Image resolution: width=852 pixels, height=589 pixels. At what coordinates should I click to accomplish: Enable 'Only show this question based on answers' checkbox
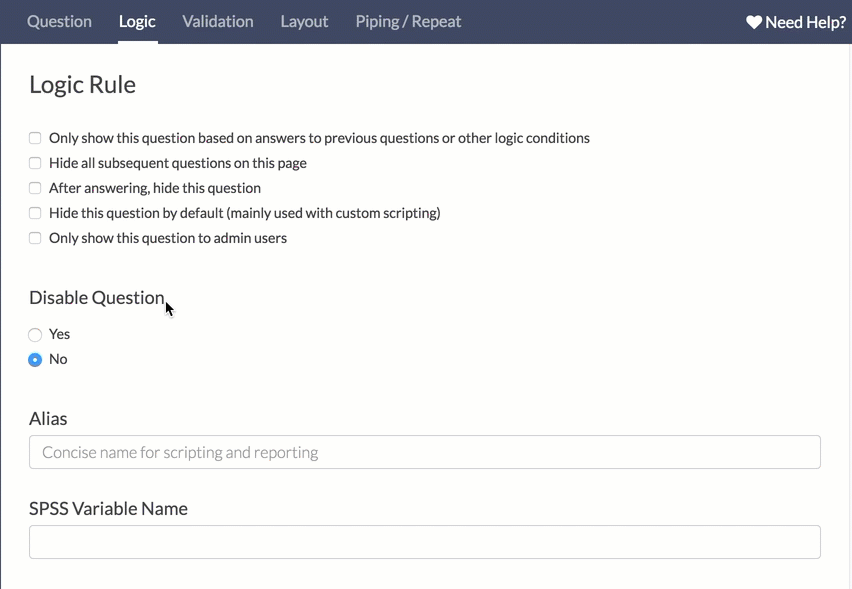point(35,138)
